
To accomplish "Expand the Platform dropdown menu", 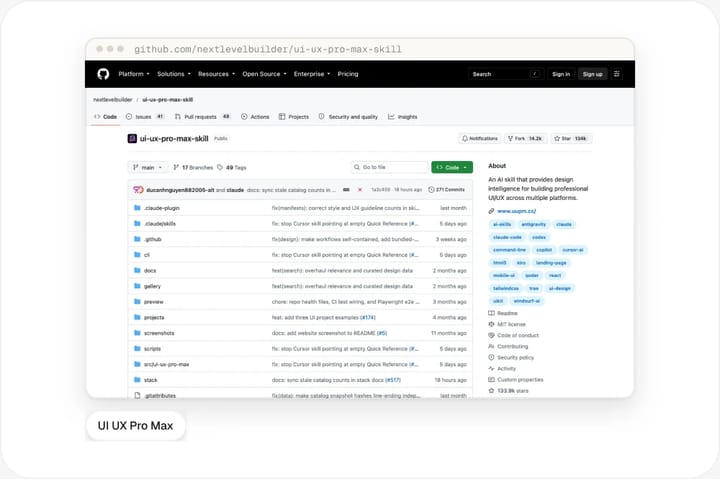I will pyautogui.click(x=134, y=74).
